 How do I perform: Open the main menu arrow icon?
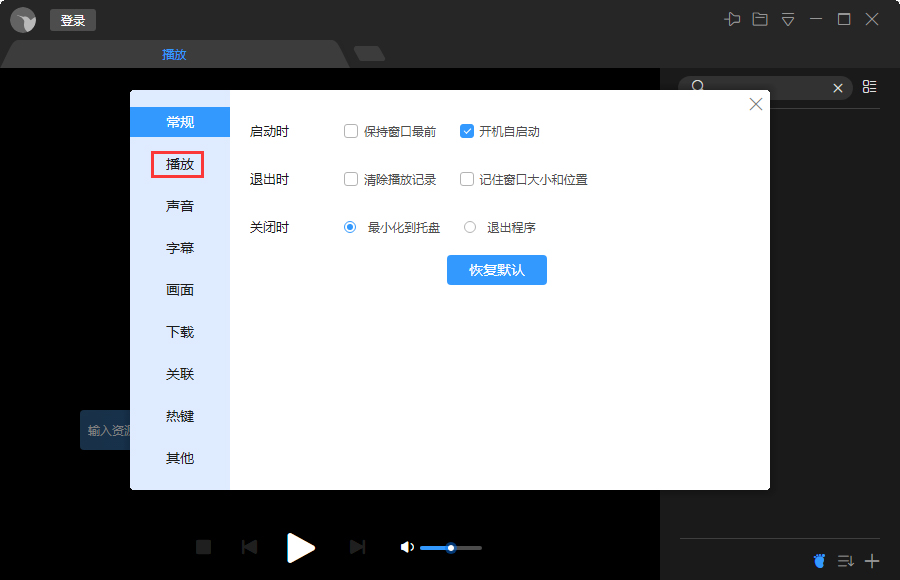pos(788,19)
